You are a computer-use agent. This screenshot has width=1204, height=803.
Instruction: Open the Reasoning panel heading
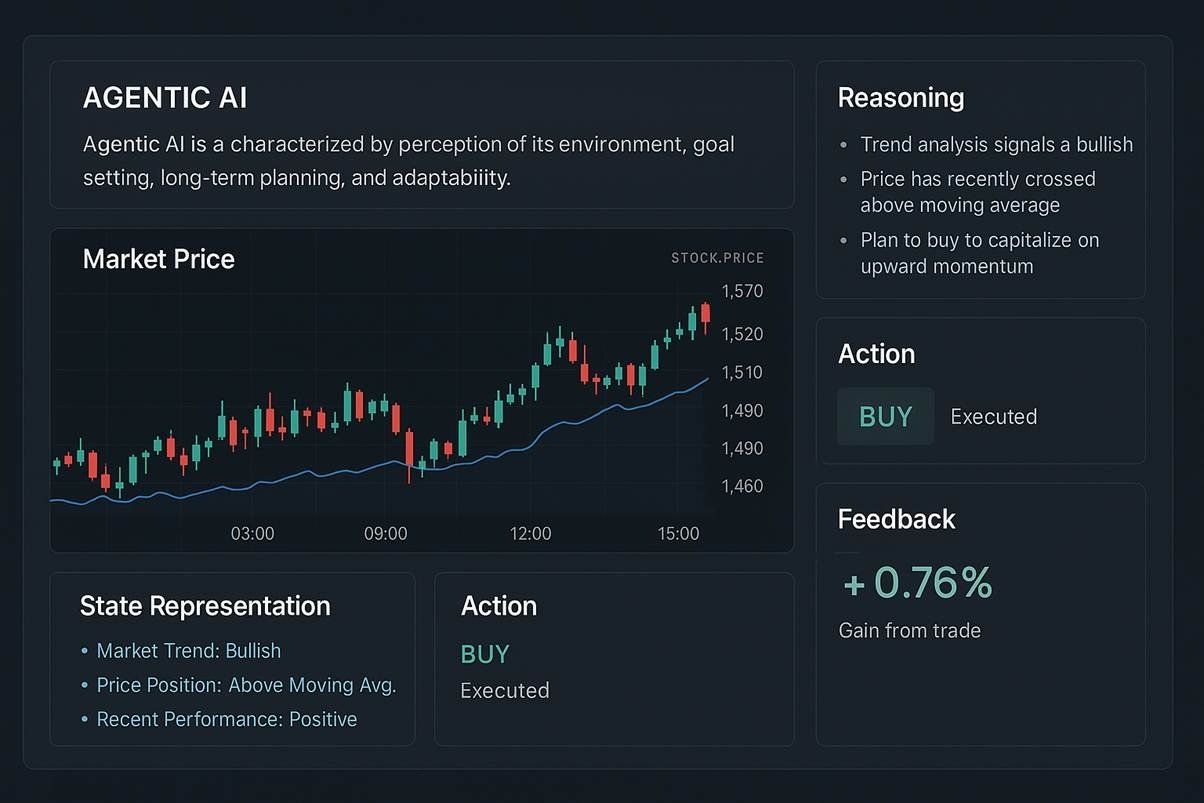901,98
